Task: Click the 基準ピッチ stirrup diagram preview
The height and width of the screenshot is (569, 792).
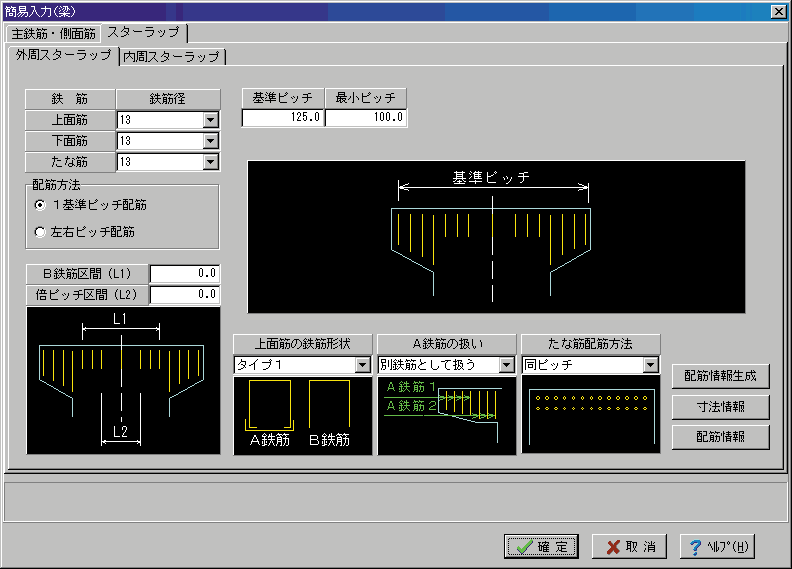Action: click(x=496, y=236)
